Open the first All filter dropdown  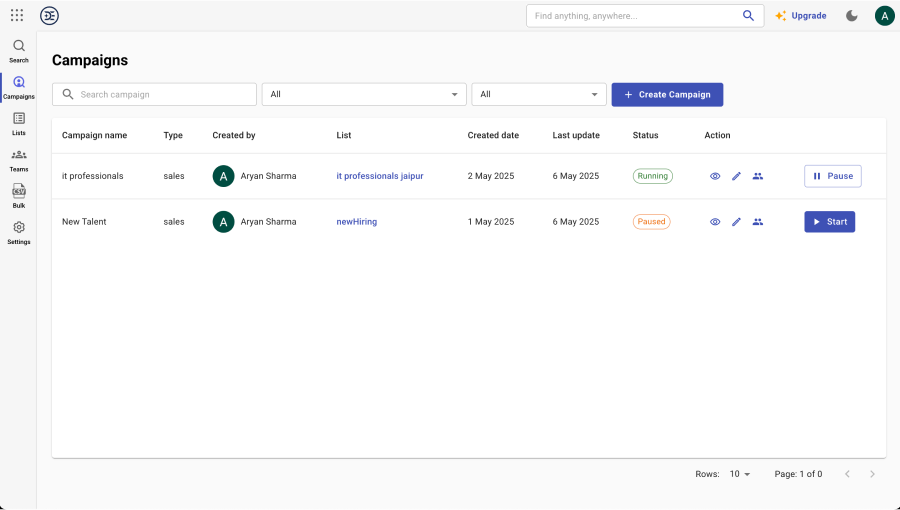(364, 95)
